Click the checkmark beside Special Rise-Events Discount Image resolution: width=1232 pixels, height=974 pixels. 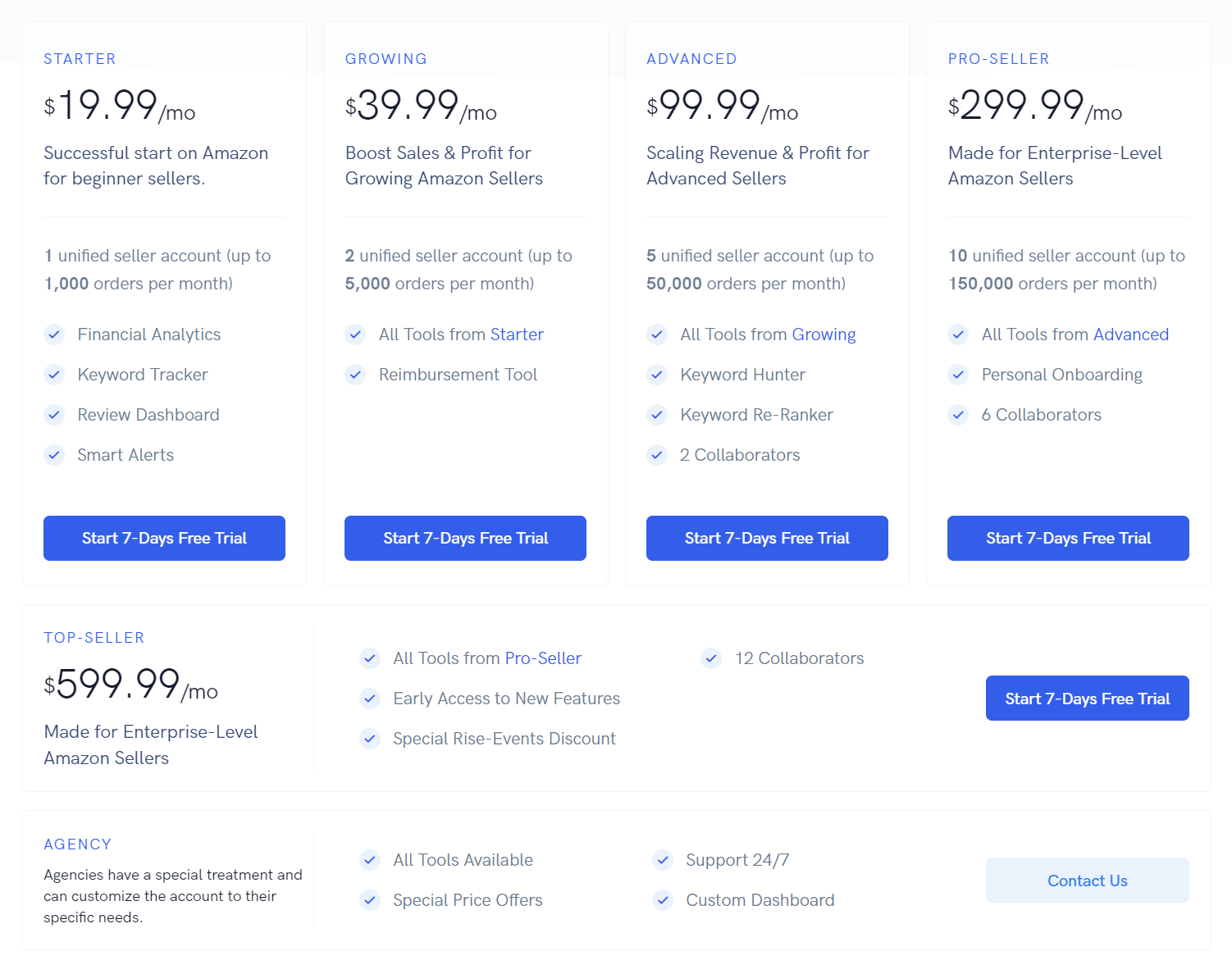tap(370, 739)
